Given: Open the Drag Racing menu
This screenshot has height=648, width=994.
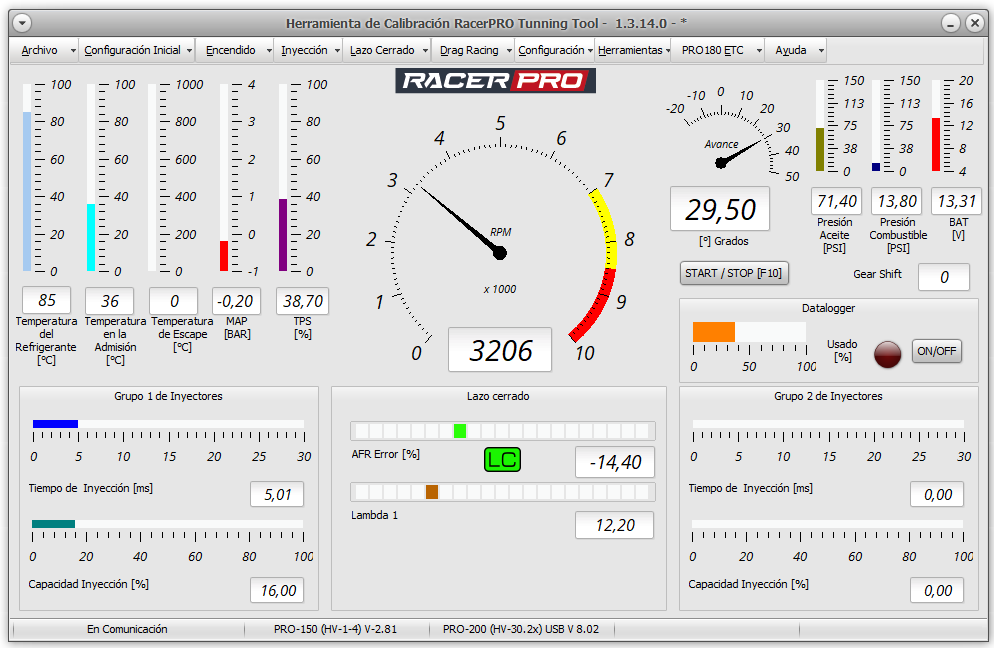Looking at the screenshot, I should click(x=468, y=50).
